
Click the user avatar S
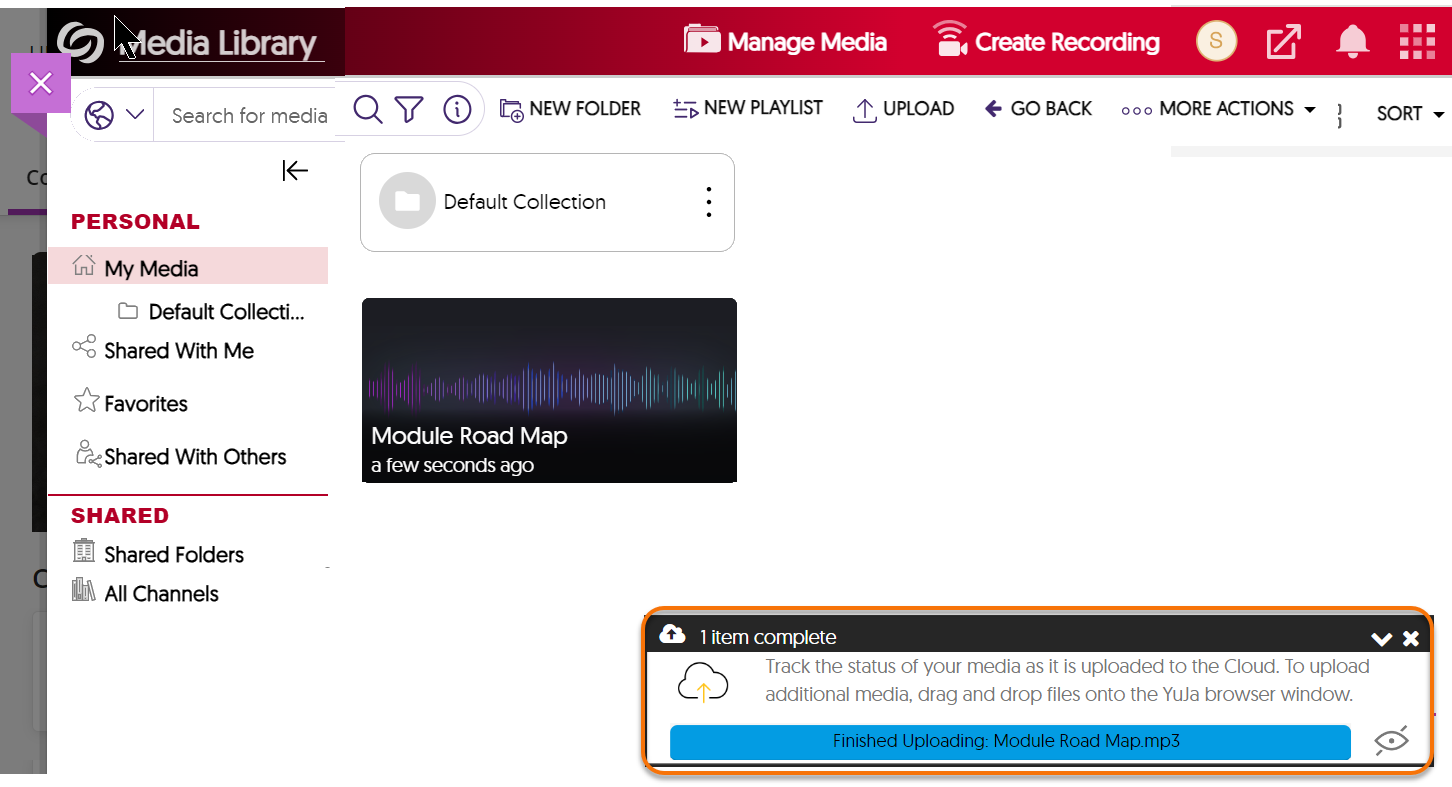1216,41
